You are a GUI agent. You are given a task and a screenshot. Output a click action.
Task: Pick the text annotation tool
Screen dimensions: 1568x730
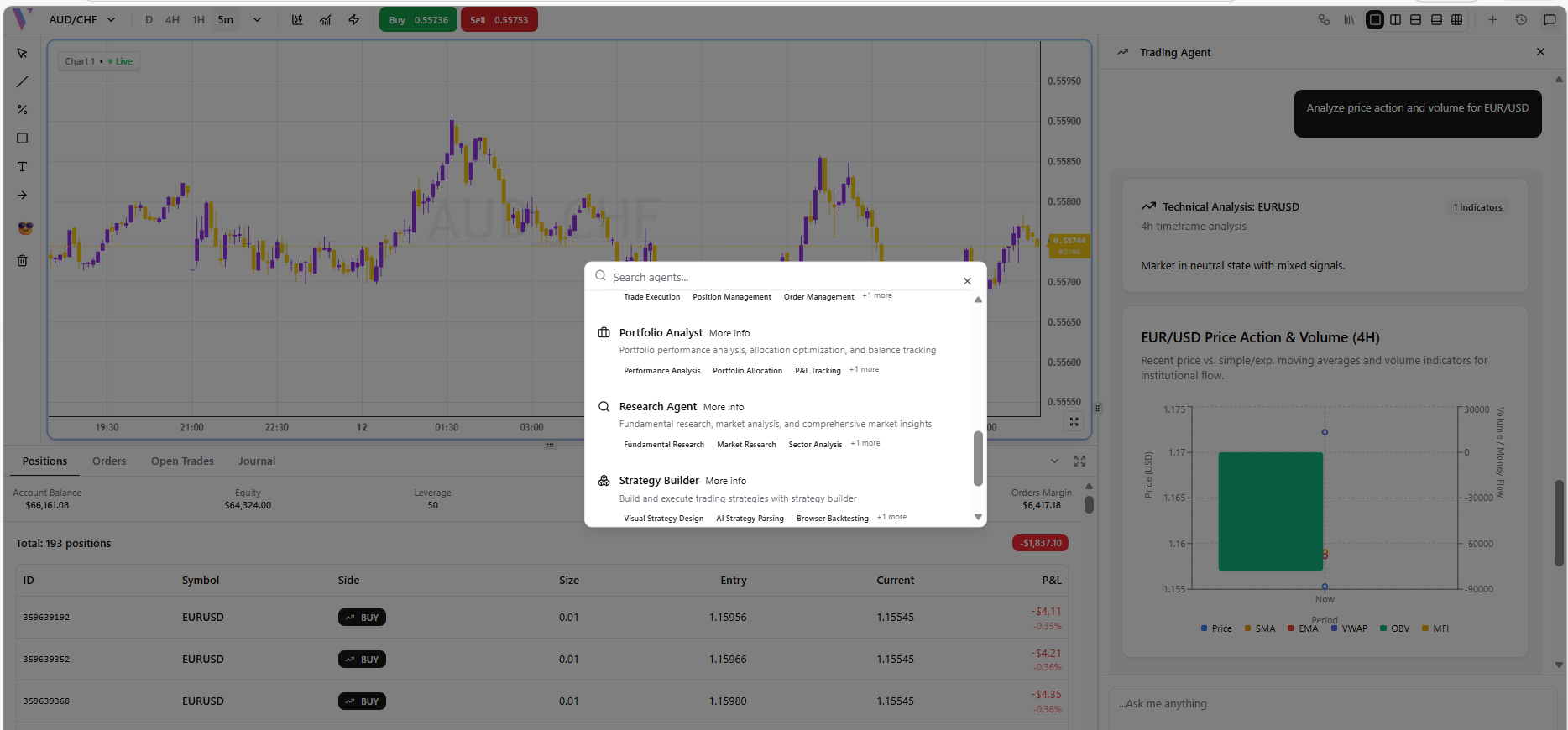pos(23,167)
